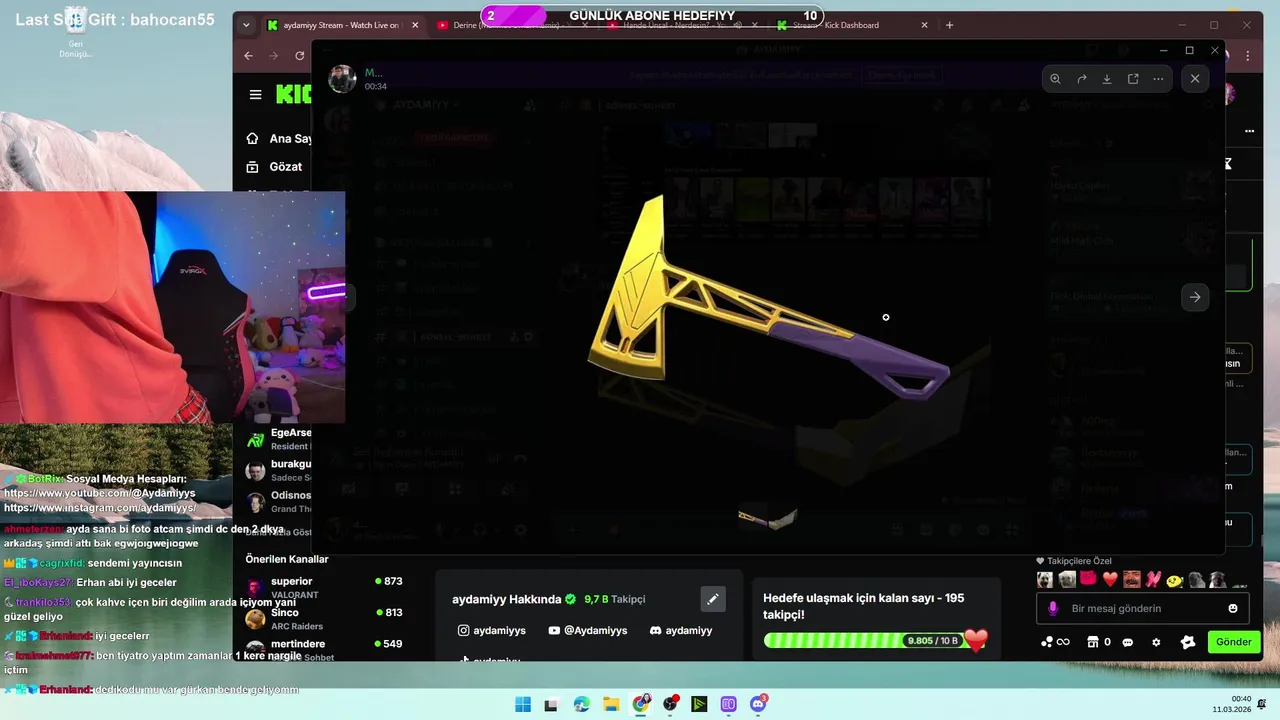Open the channel points icon in chat
Viewport: 1280px width, 720px height.
tap(1055, 642)
